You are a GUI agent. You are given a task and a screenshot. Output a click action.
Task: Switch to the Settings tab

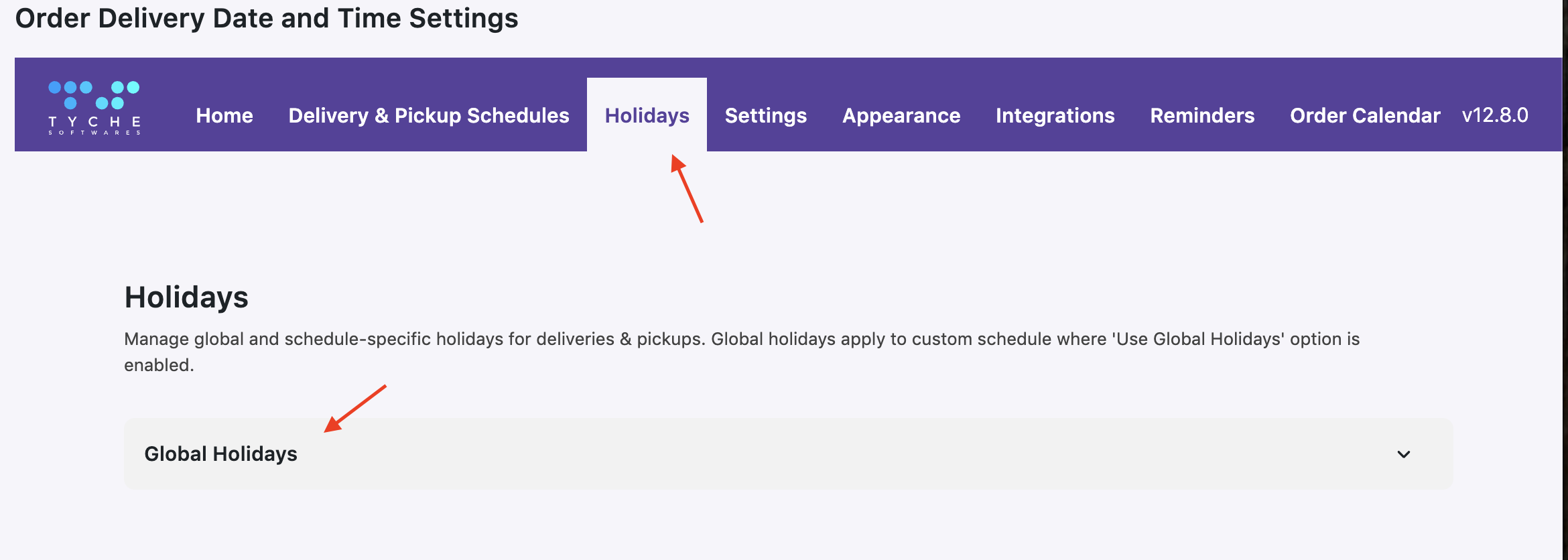[x=766, y=115]
